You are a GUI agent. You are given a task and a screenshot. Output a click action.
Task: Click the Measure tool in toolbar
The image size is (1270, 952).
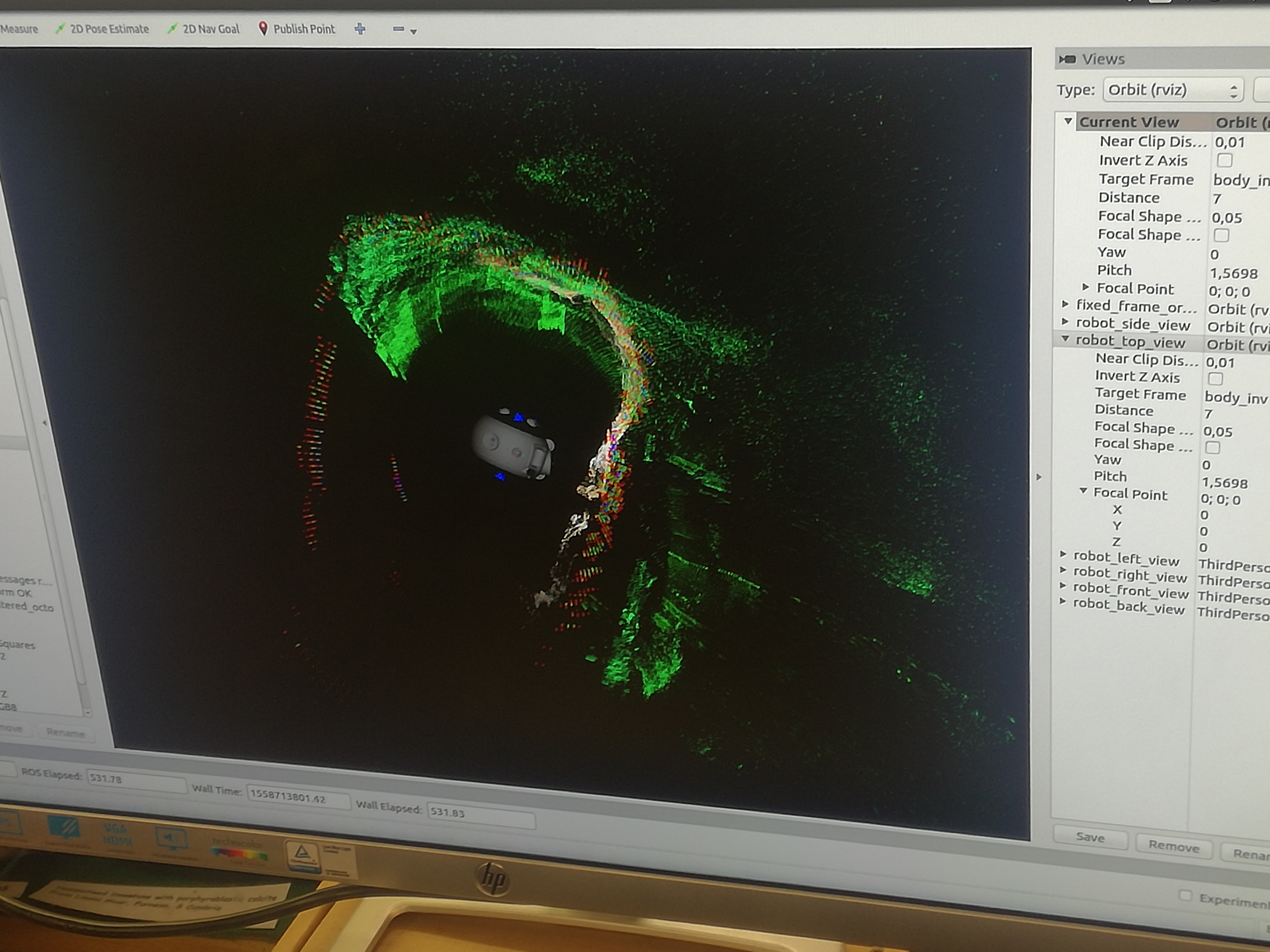(19, 29)
